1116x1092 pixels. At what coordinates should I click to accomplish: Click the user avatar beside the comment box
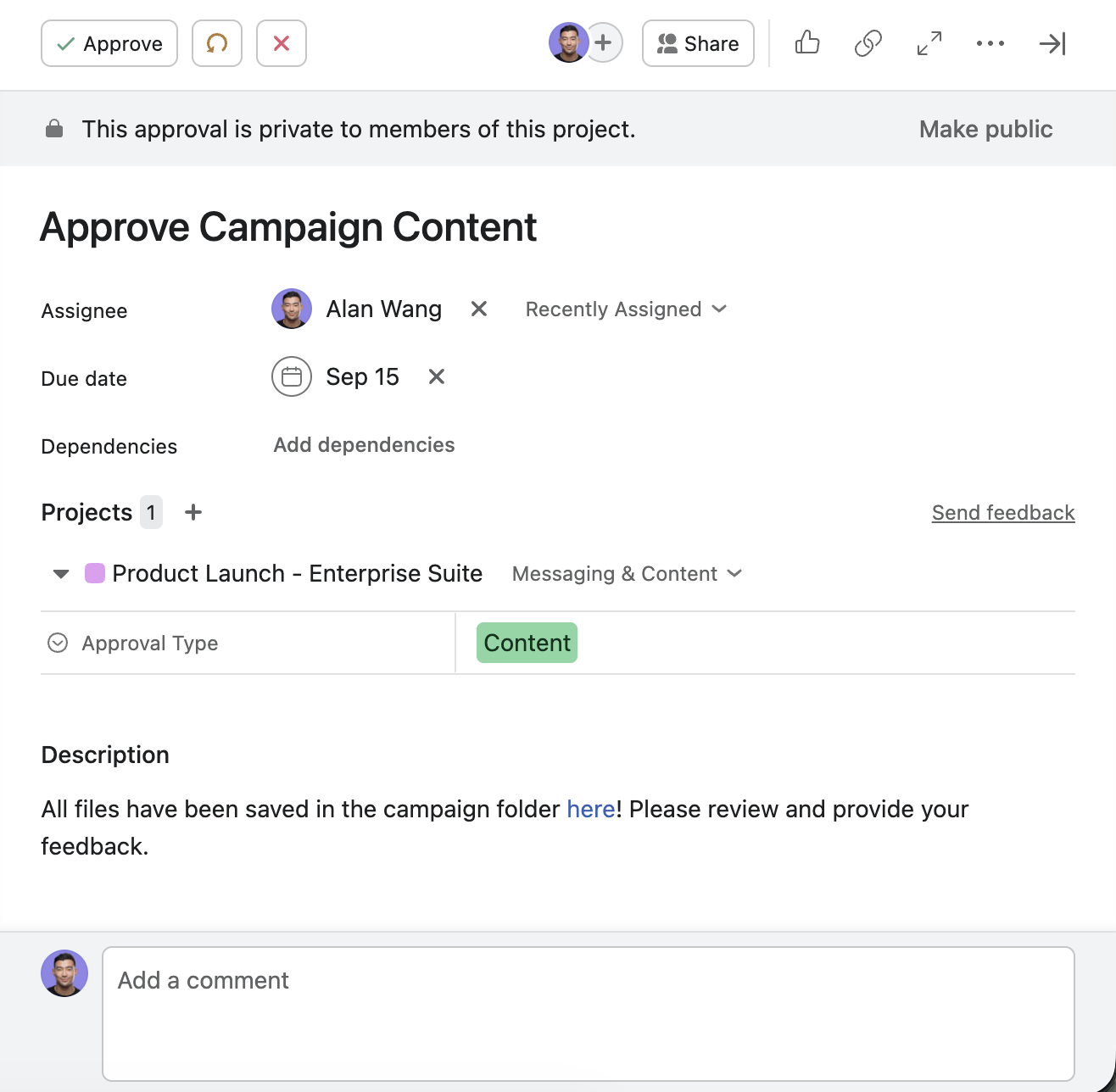click(64, 973)
